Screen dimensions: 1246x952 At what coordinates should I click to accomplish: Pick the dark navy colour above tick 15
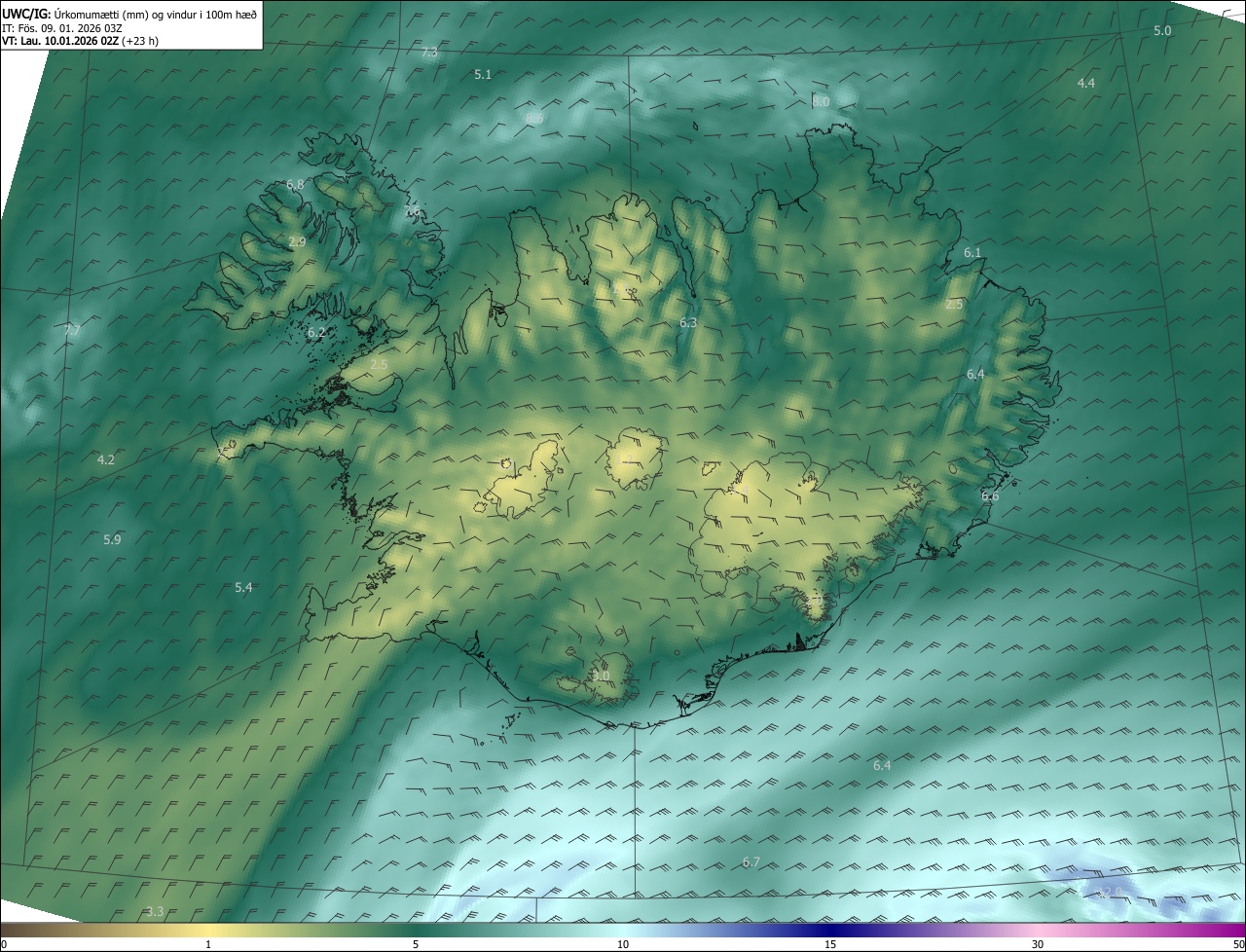[x=830, y=931]
